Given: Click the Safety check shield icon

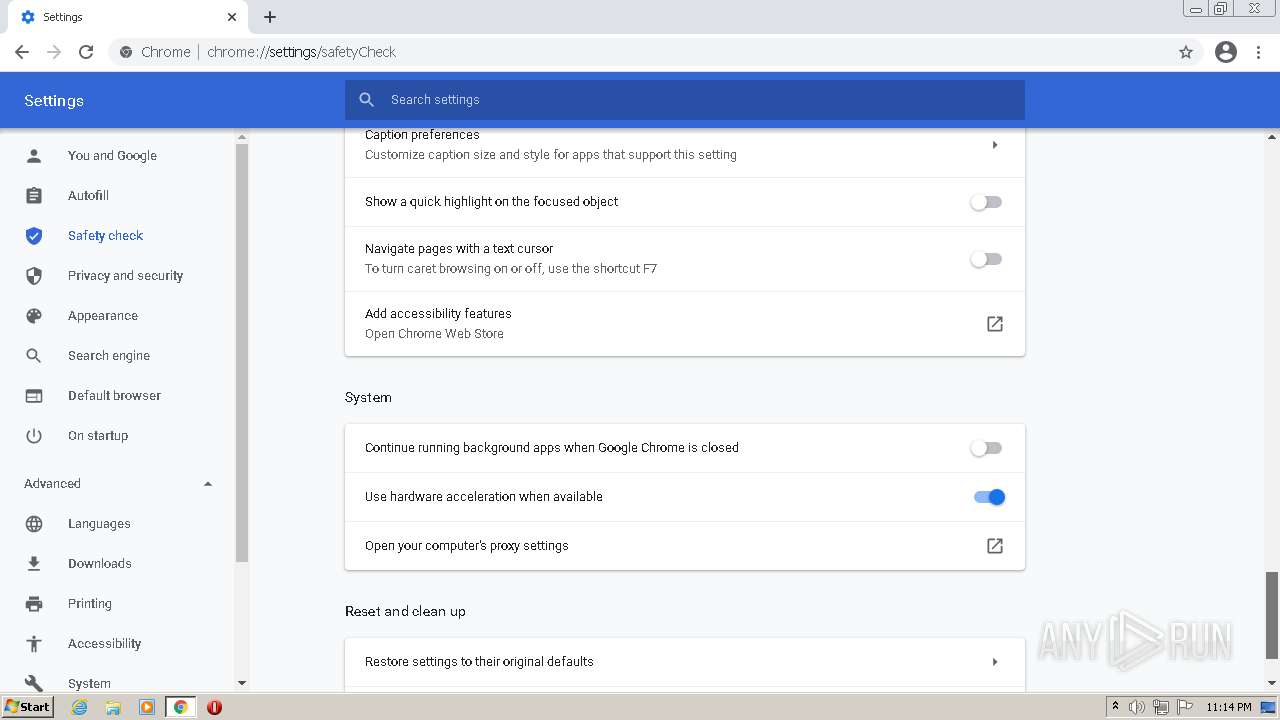Looking at the screenshot, I should (34, 236).
